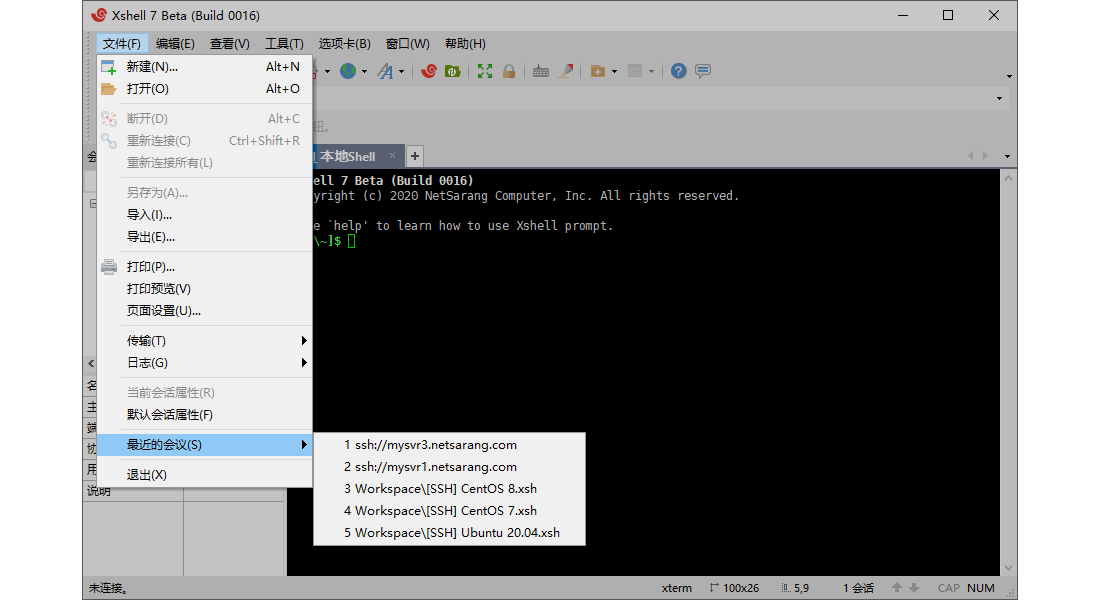Click the up arrow in status bar
The height and width of the screenshot is (600, 1100).
(x=897, y=588)
